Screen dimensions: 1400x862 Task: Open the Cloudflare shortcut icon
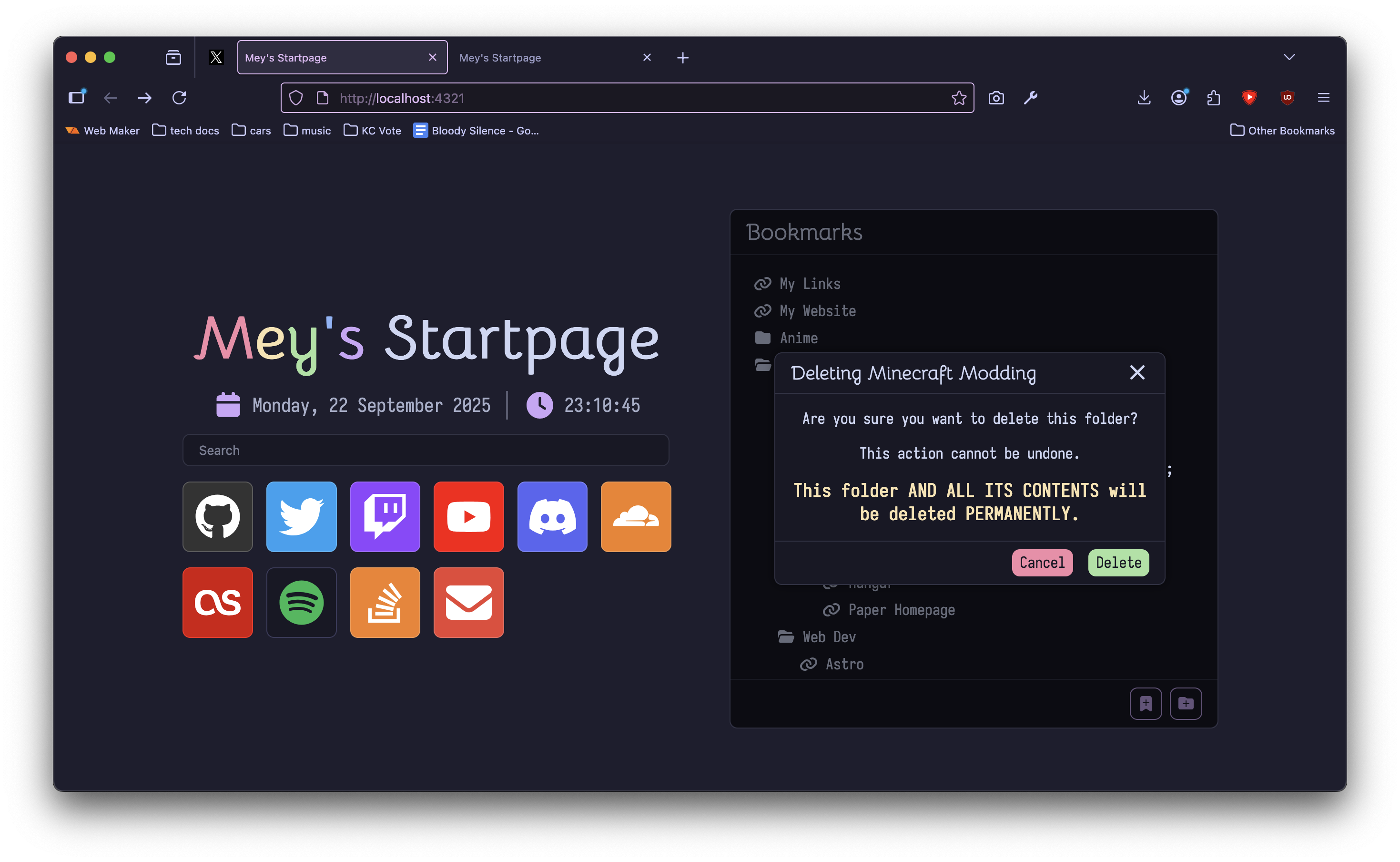[635, 516]
